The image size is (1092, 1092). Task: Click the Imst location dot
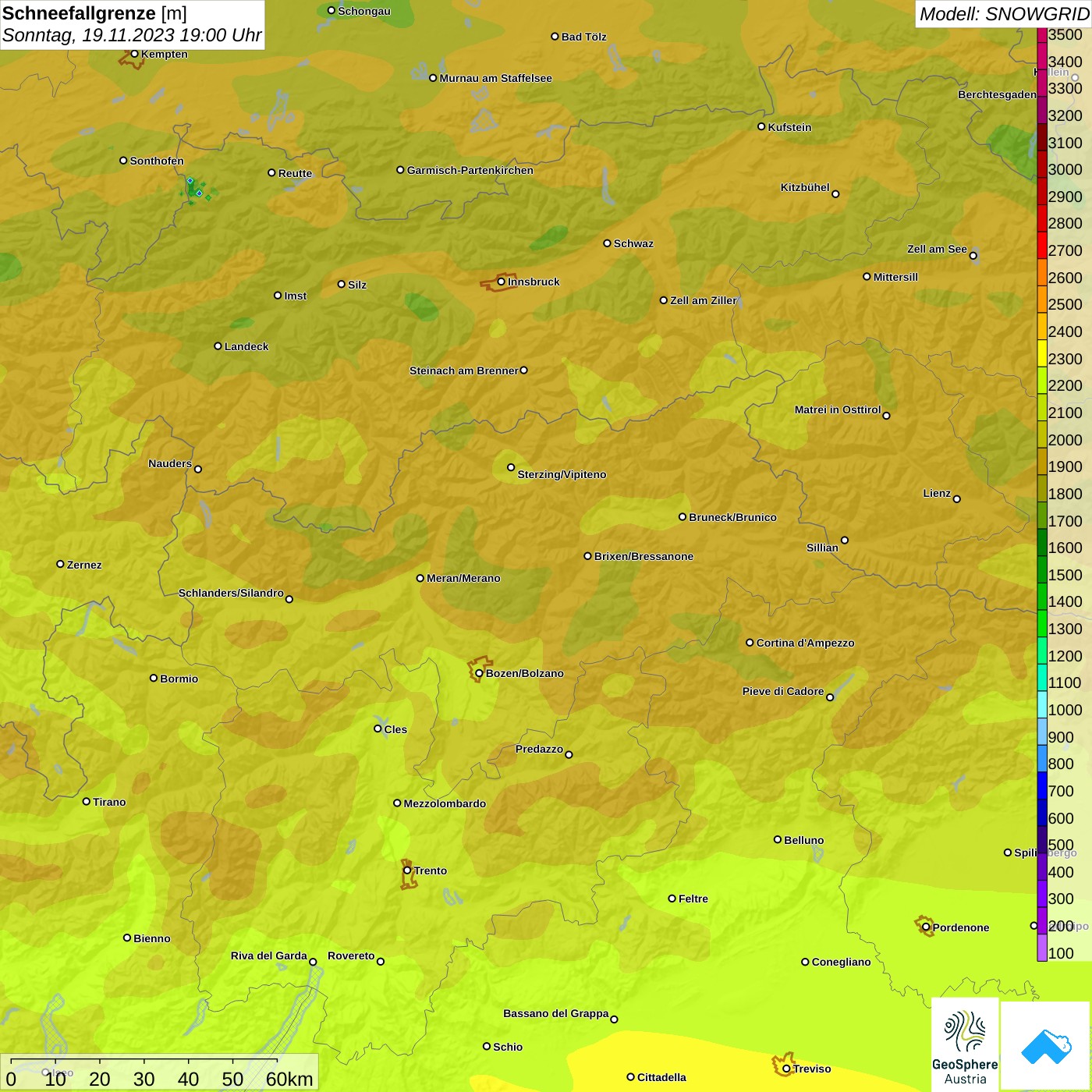278,295
